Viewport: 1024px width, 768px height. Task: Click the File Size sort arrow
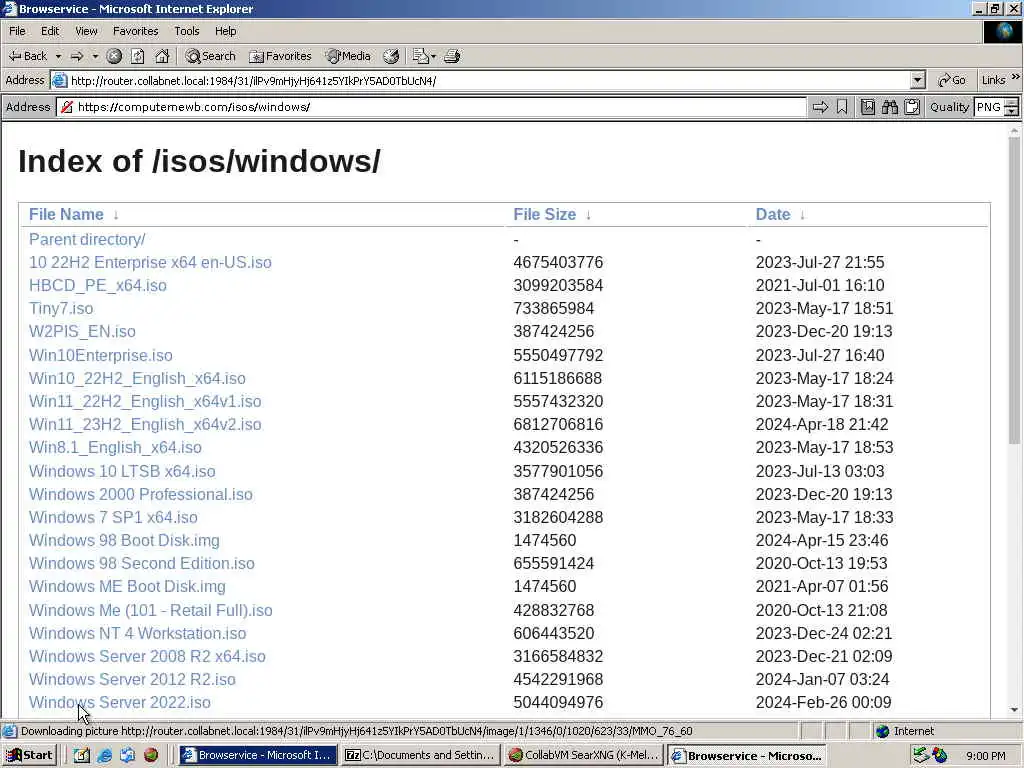pos(588,215)
